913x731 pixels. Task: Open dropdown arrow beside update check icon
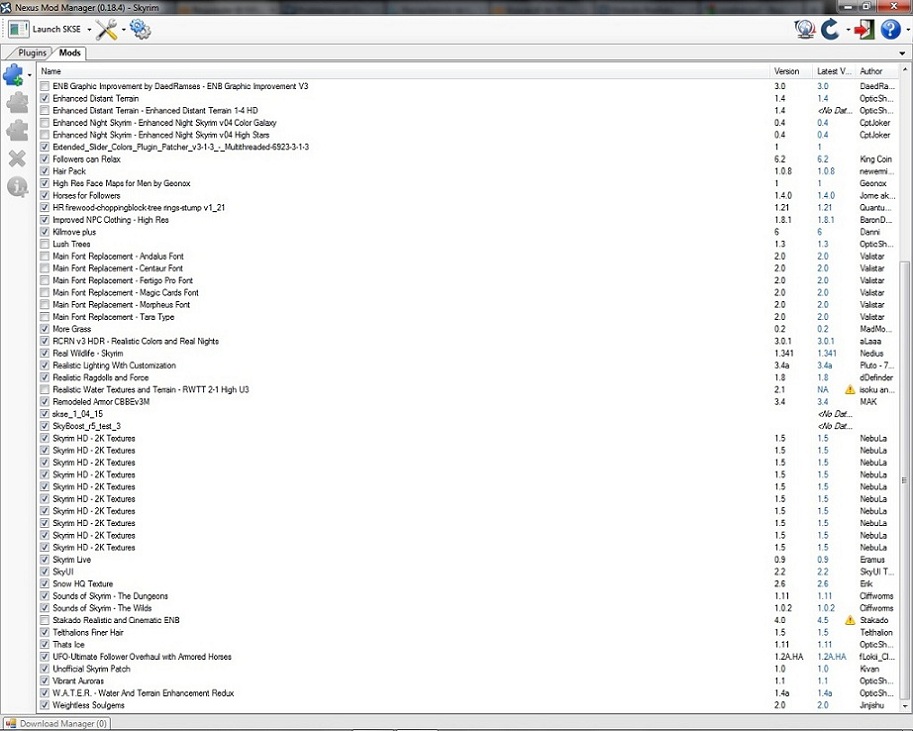[x=848, y=30]
